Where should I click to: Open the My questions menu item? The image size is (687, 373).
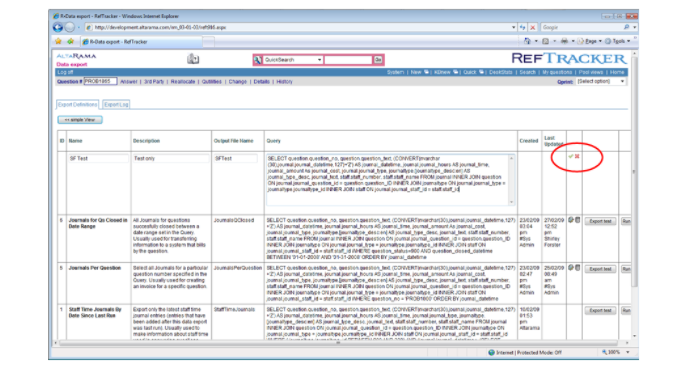coord(557,72)
